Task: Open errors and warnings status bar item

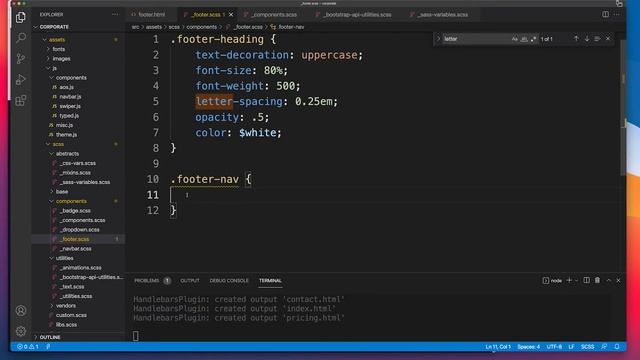Action: pos(27,347)
